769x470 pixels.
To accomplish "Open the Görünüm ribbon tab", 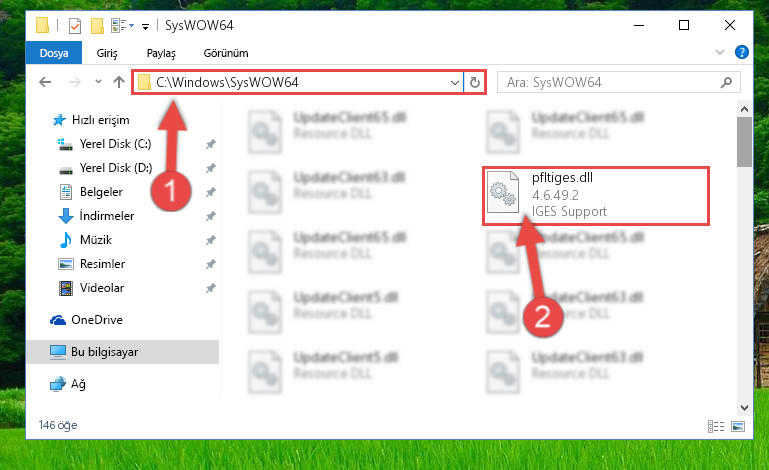I will pos(226,53).
